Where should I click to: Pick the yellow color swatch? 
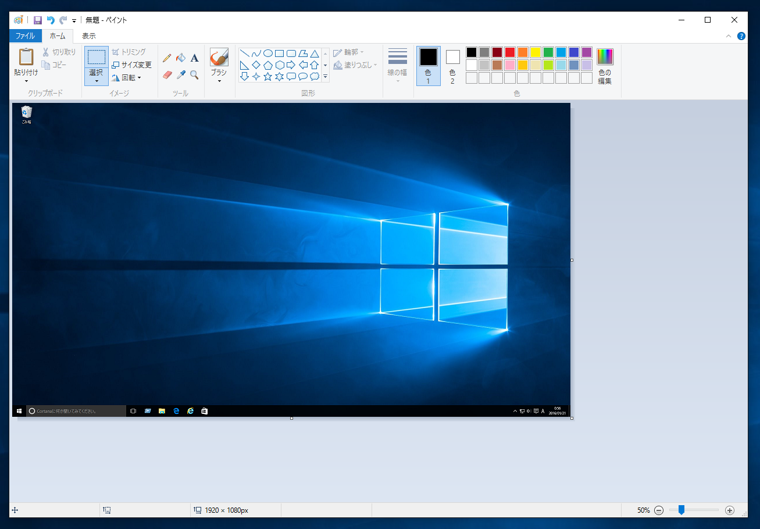[x=536, y=52]
